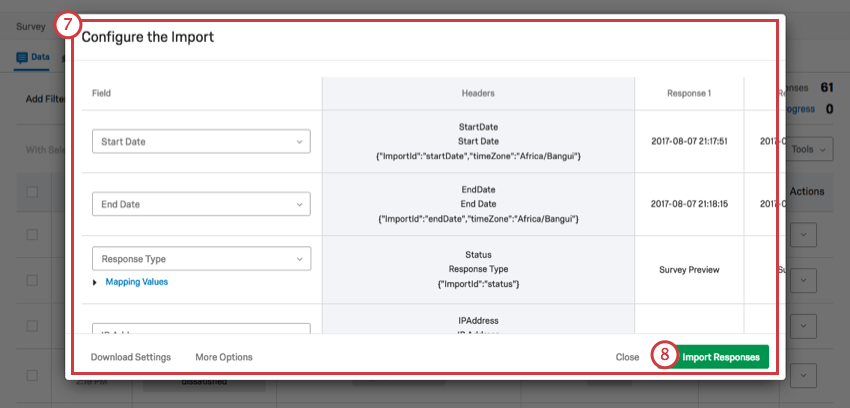
Task: Open the Start Date field dropdown
Action: [201, 141]
